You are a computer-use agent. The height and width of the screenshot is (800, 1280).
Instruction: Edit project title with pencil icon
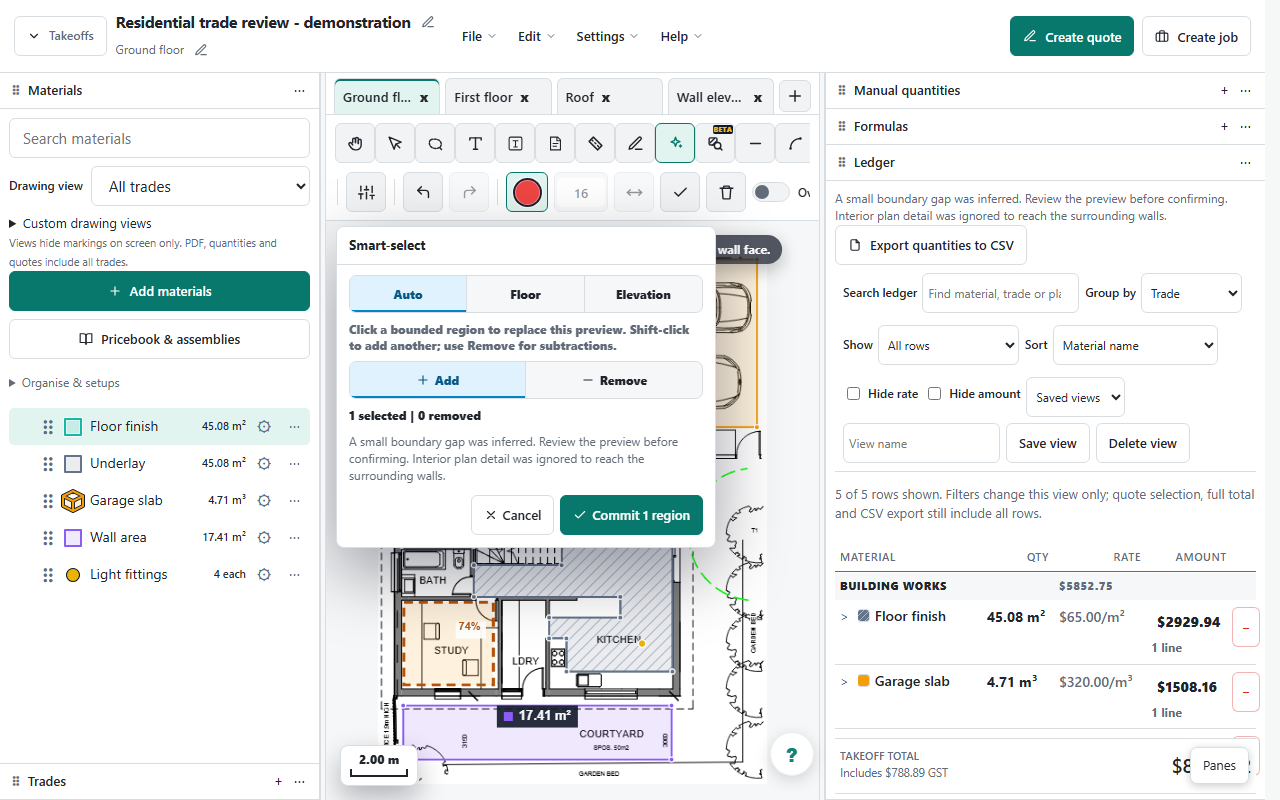click(428, 22)
